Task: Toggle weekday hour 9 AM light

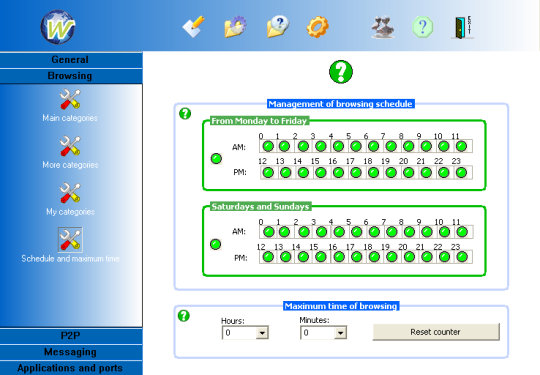Action: point(426,146)
